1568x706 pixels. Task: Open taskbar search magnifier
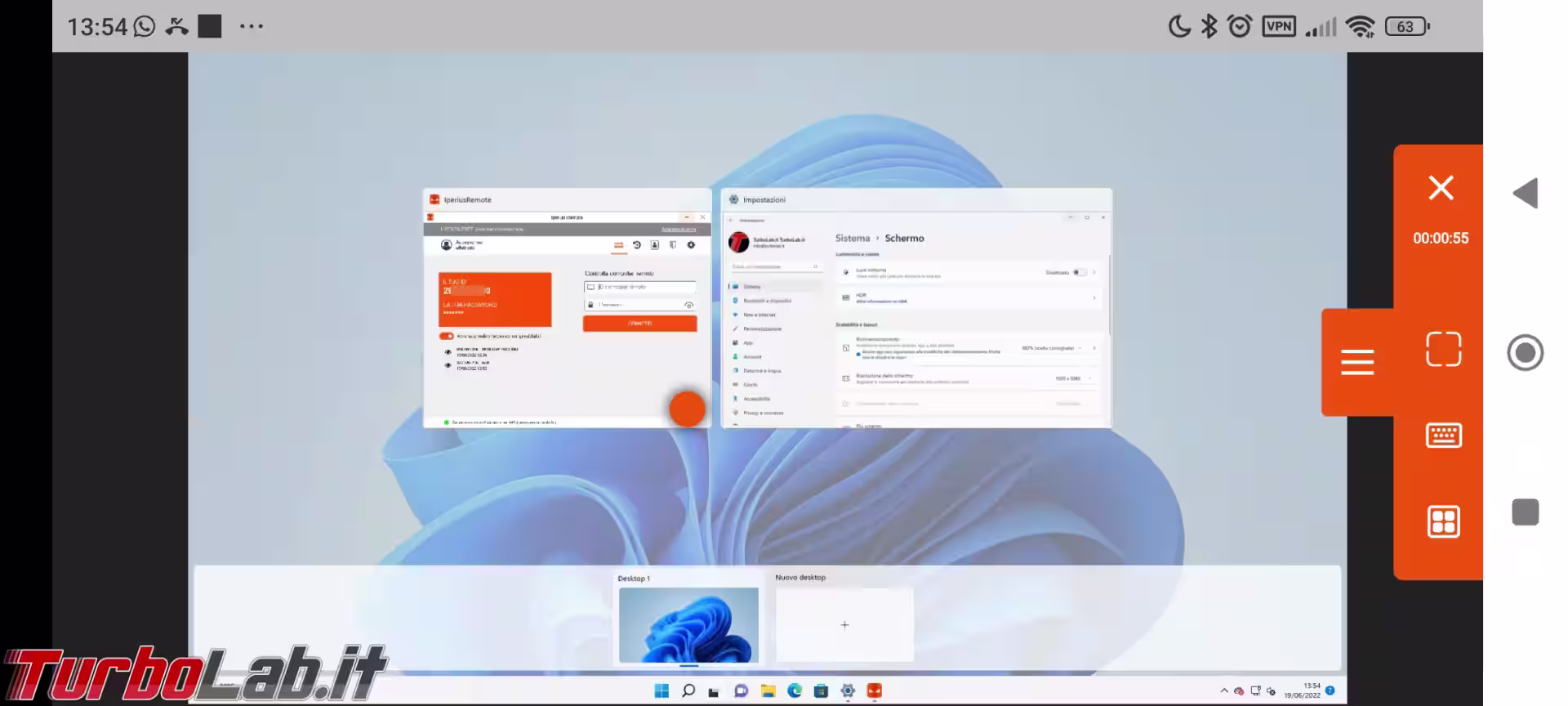click(x=688, y=691)
